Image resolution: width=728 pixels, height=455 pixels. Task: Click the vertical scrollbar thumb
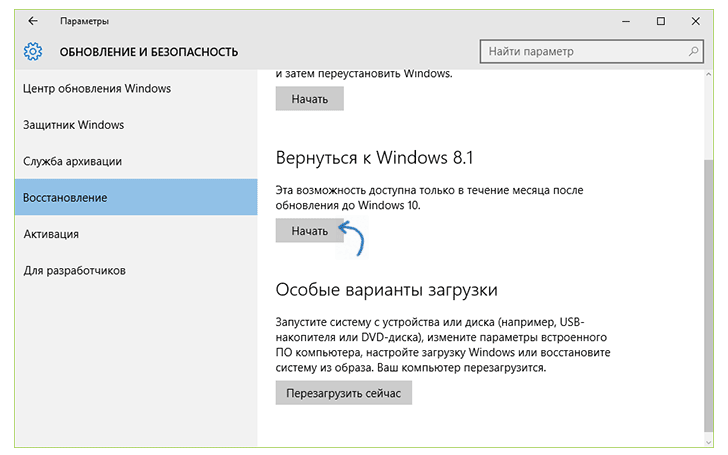tap(708, 296)
